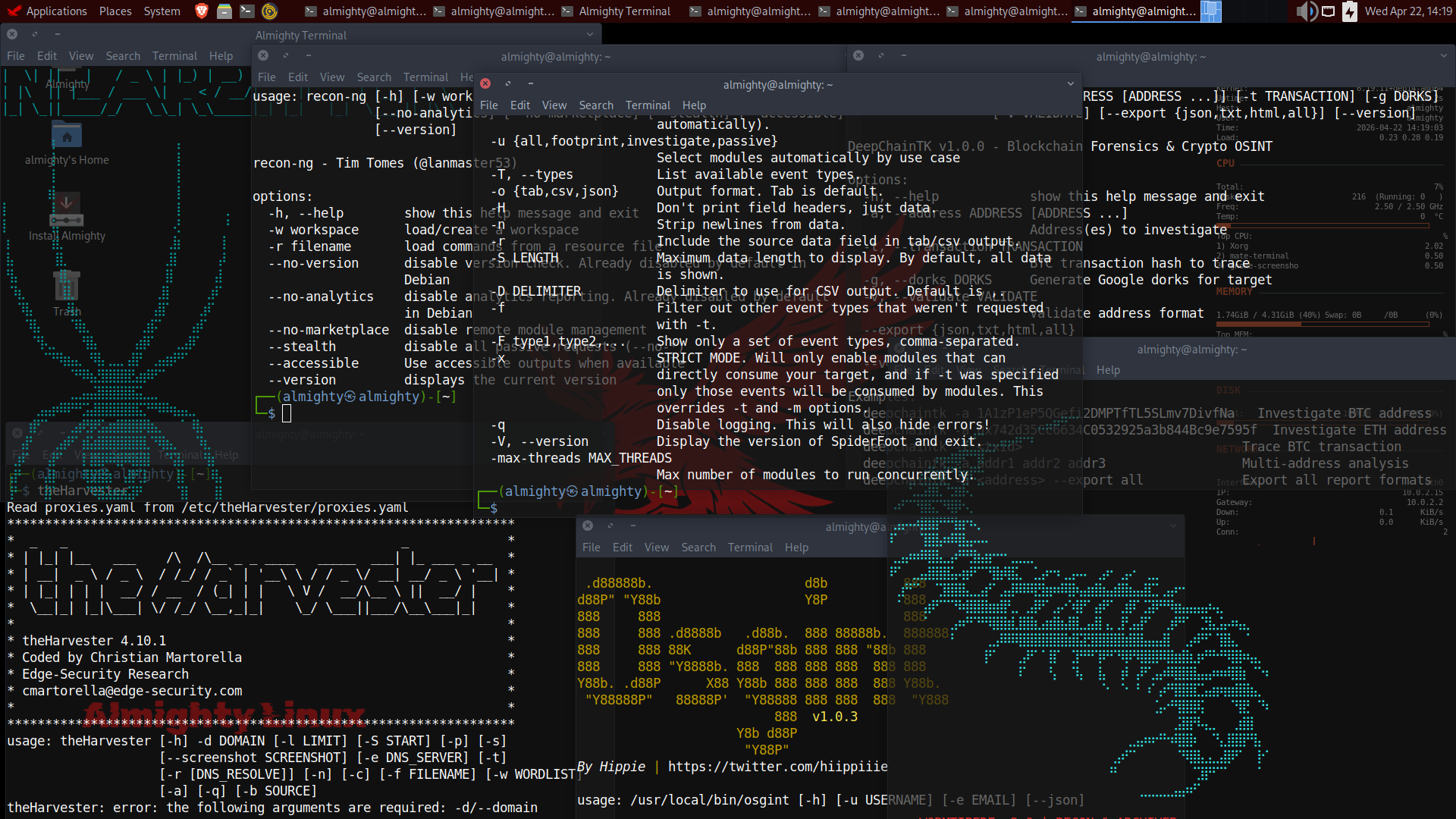The width and height of the screenshot is (1456, 819).
Task: Open the Applications menu with the bird logo
Action: coord(45,11)
